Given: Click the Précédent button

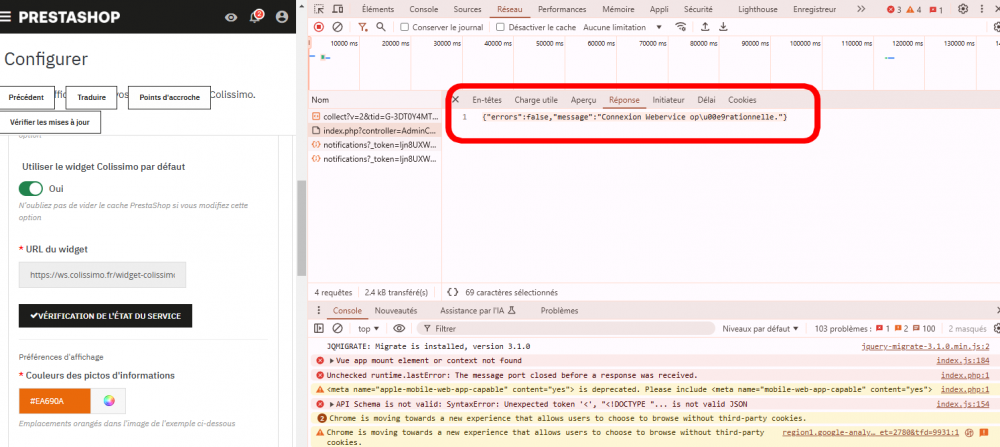Looking at the screenshot, I should [26, 98].
